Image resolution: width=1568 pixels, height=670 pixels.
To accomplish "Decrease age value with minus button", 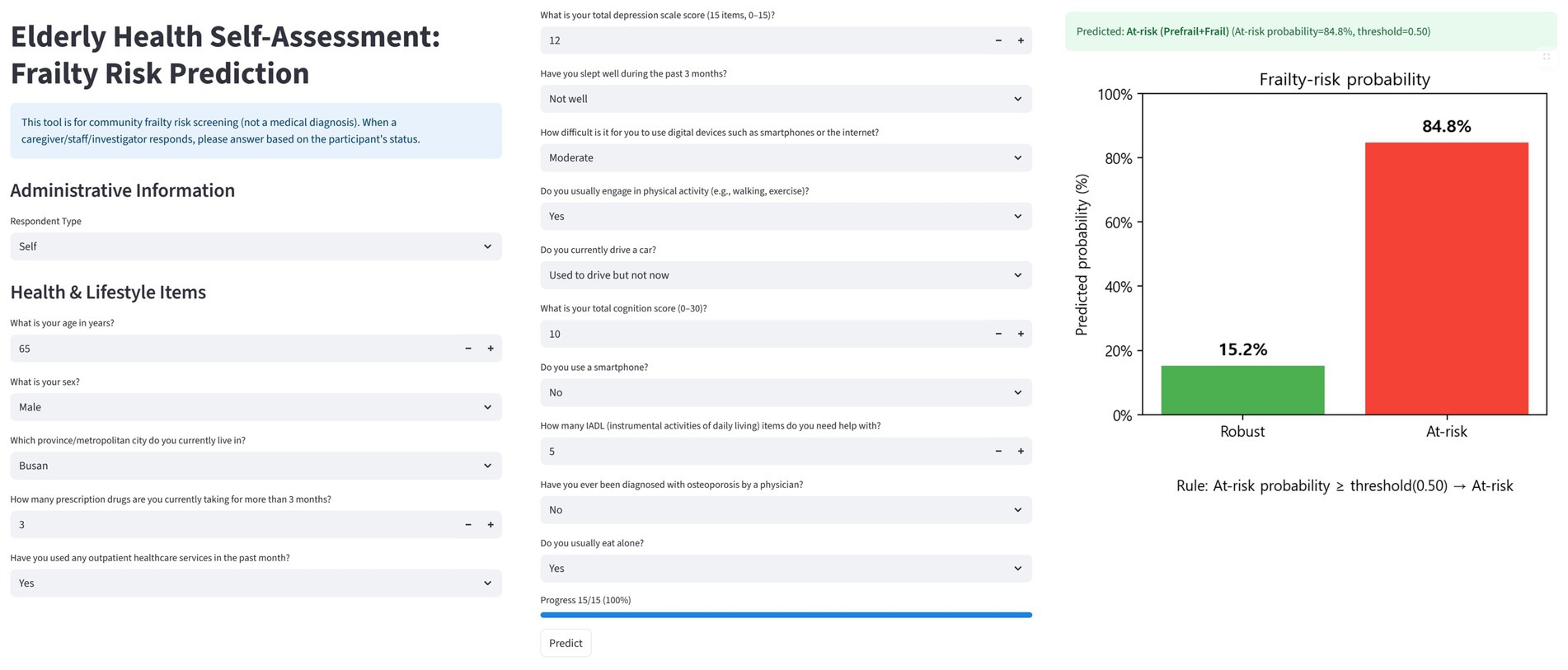I will click(x=468, y=349).
